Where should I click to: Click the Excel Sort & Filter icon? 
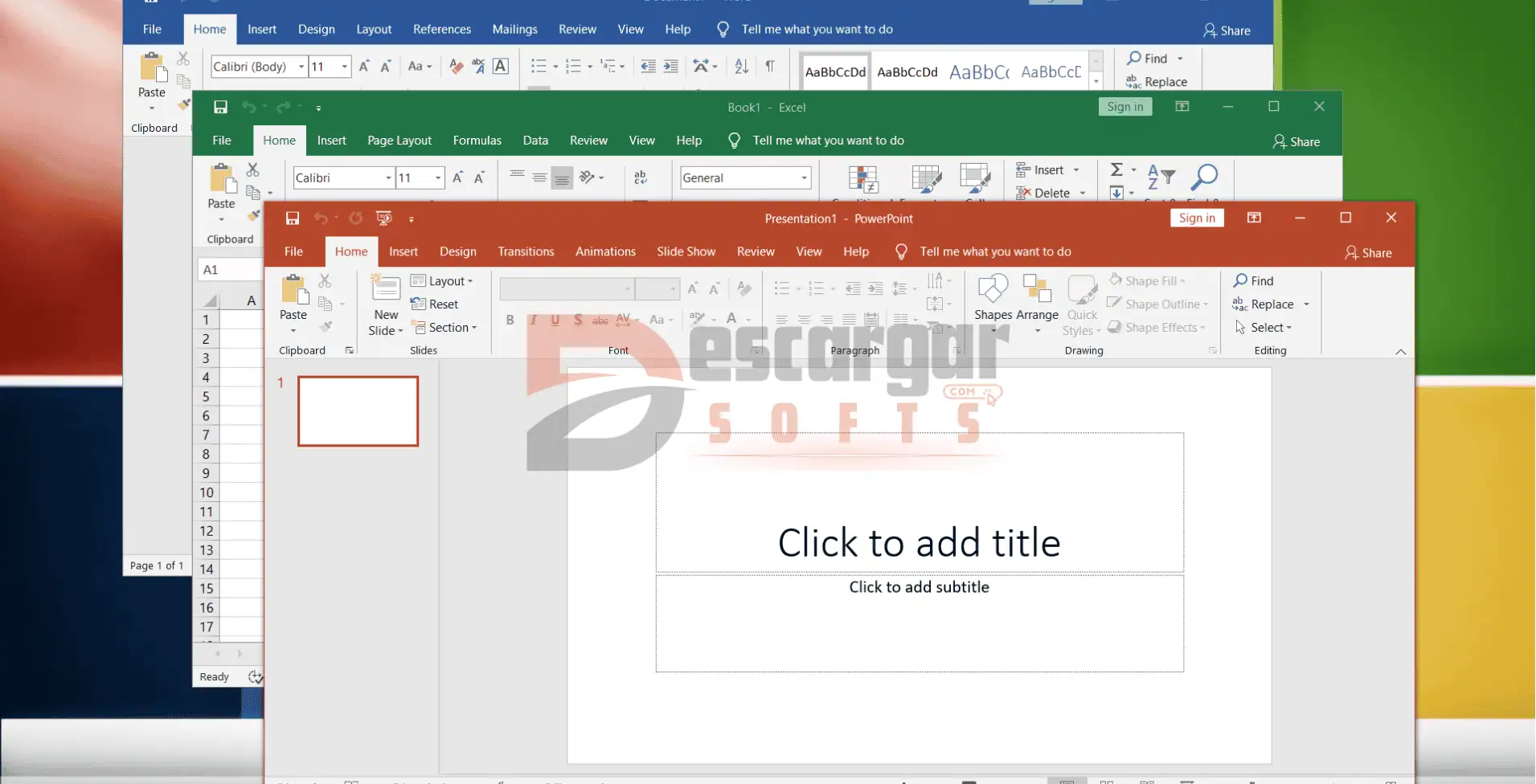coord(1161,177)
